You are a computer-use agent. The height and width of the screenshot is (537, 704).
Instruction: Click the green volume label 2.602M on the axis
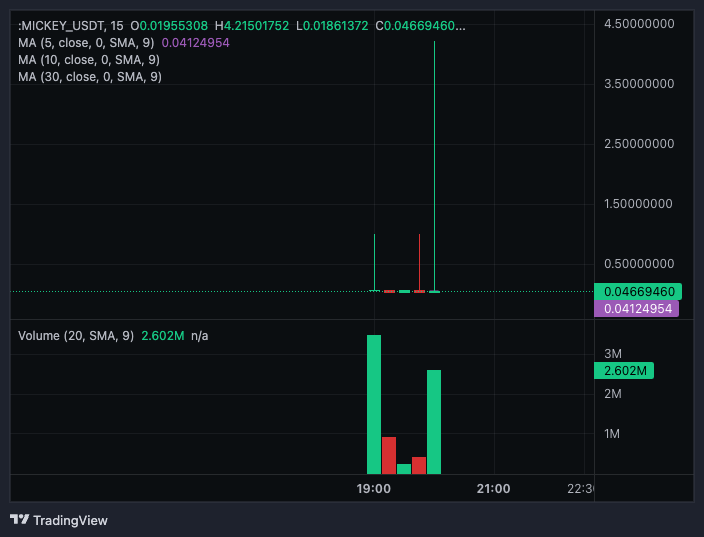(x=624, y=370)
